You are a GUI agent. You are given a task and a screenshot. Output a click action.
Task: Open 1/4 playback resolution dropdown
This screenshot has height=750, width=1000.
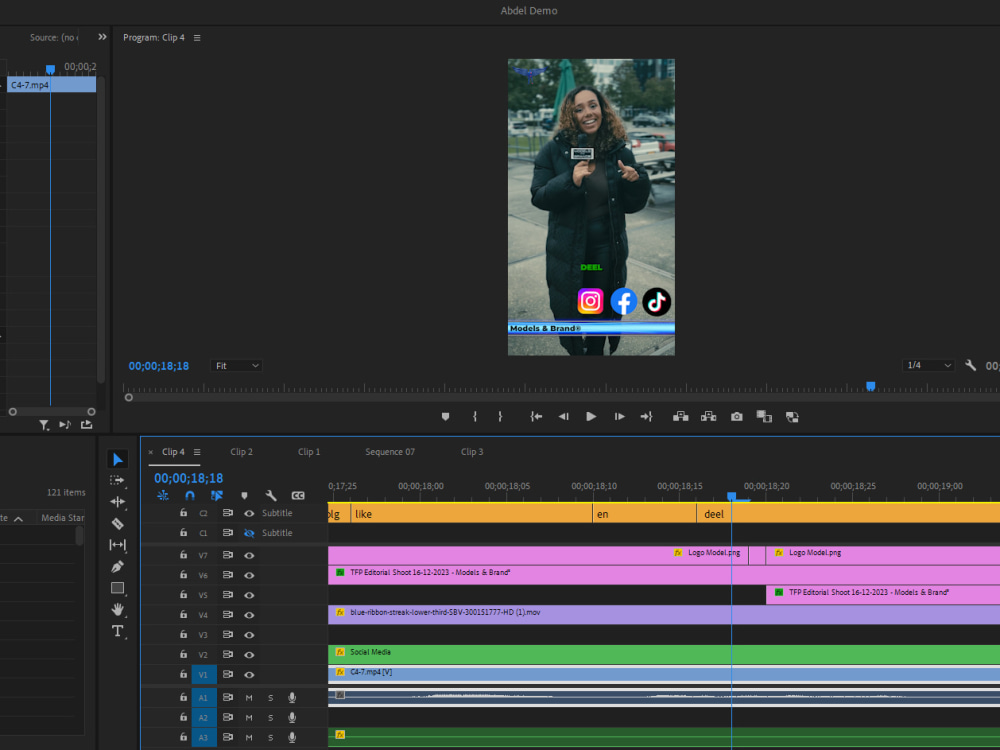[929, 365]
